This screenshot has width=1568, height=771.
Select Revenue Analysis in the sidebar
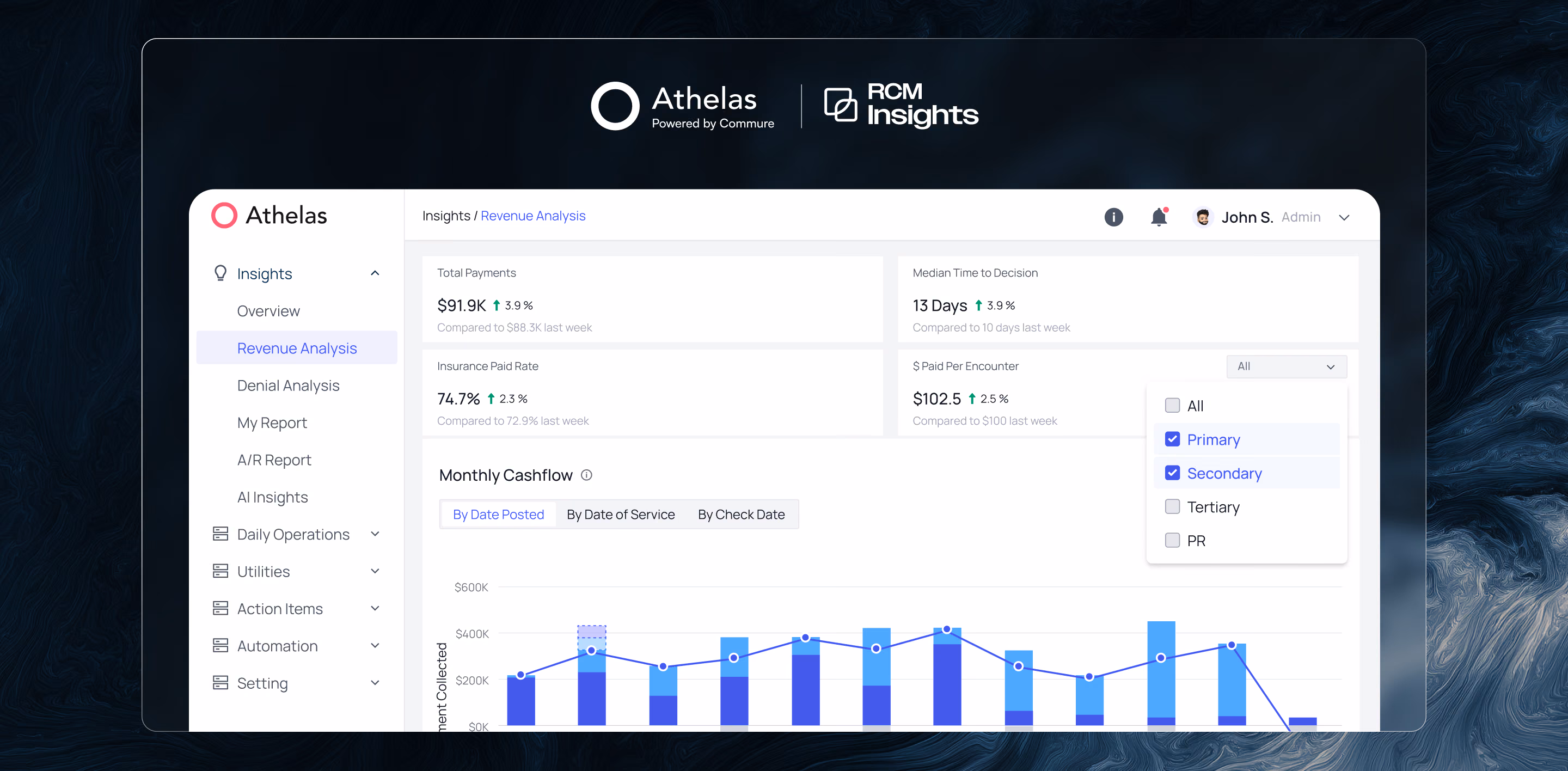[296, 348]
